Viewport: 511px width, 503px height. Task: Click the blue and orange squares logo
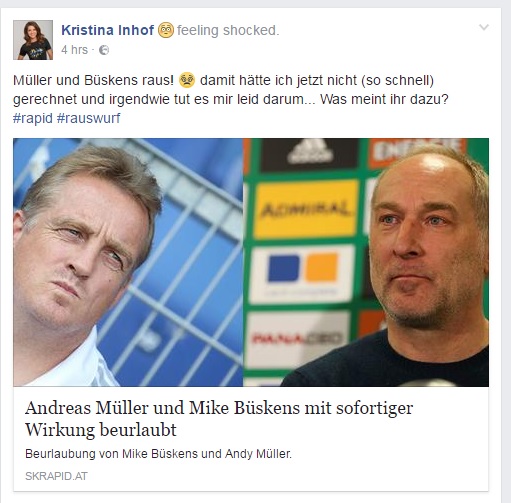(303, 273)
